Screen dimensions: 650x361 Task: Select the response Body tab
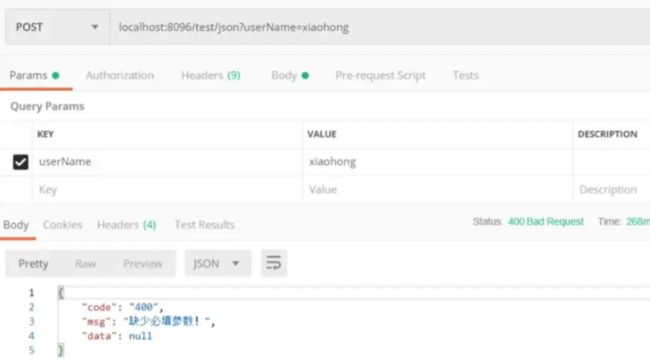click(16, 225)
